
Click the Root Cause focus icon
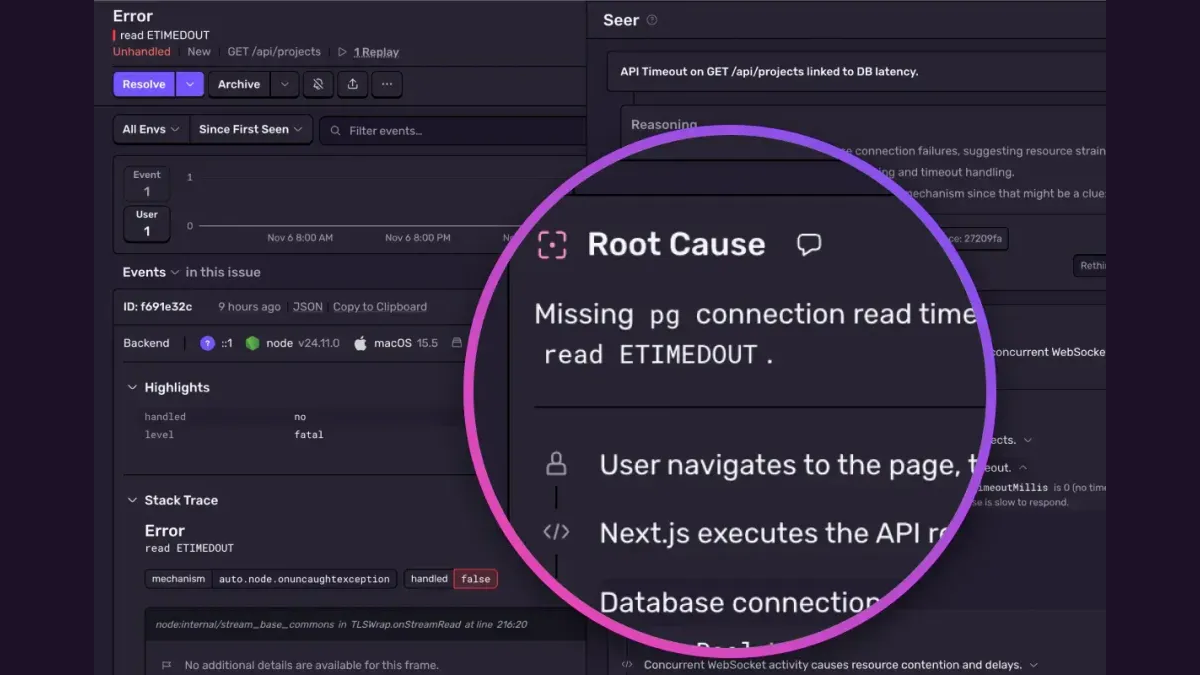click(x=552, y=245)
